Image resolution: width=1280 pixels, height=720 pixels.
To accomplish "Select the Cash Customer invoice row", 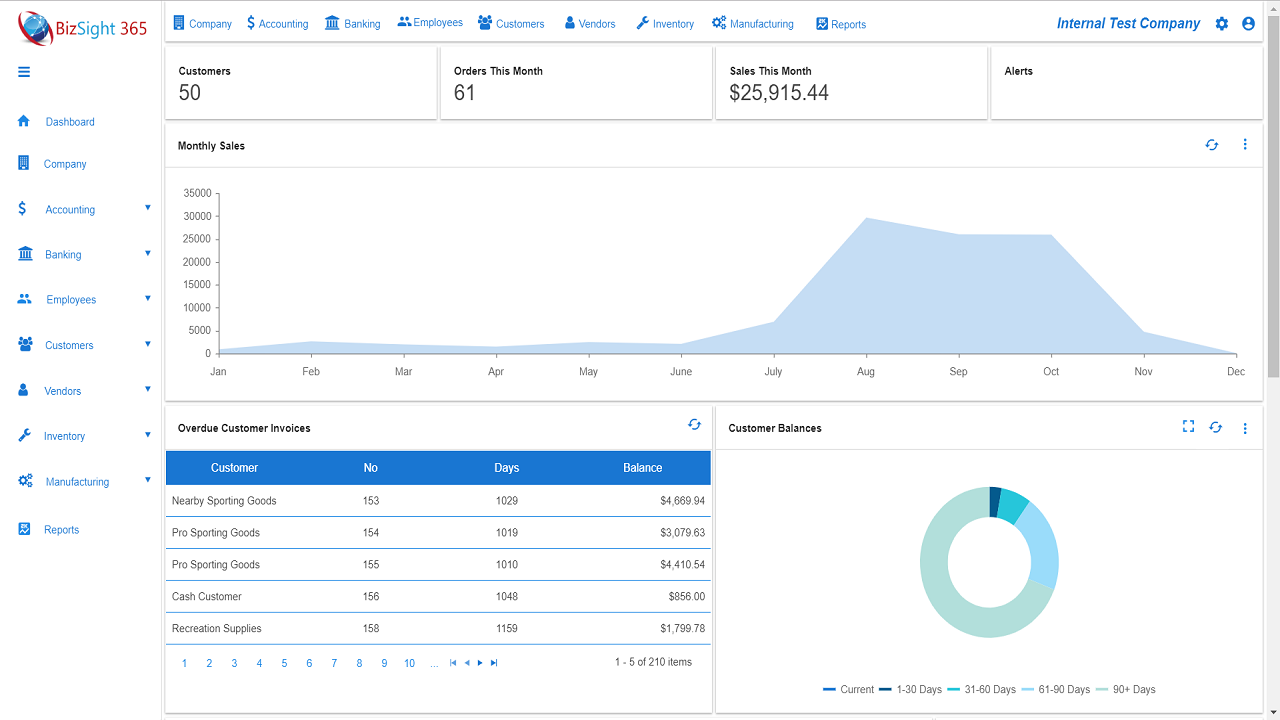I will coord(438,597).
